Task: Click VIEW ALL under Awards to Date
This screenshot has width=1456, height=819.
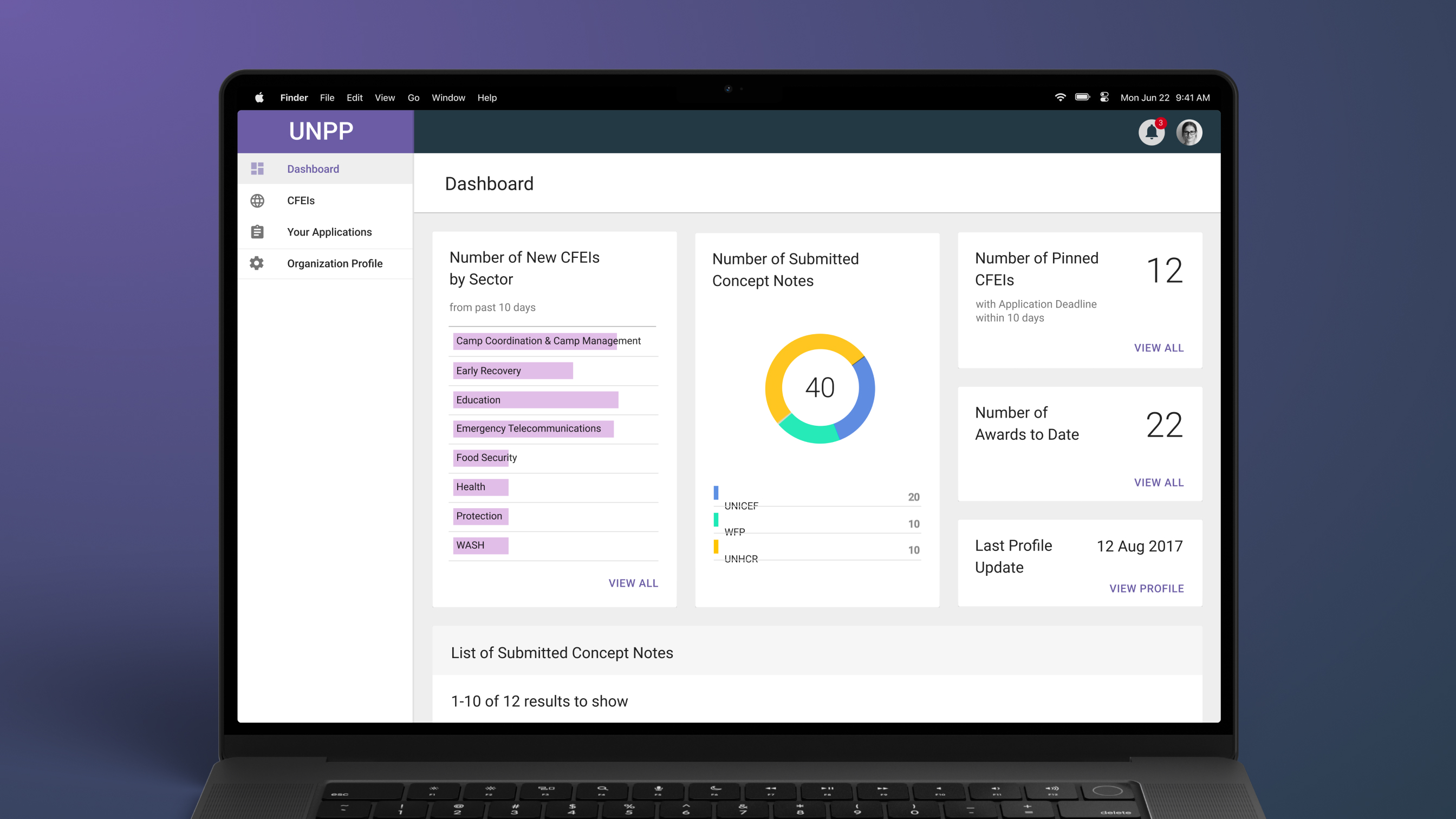Action: click(1159, 482)
